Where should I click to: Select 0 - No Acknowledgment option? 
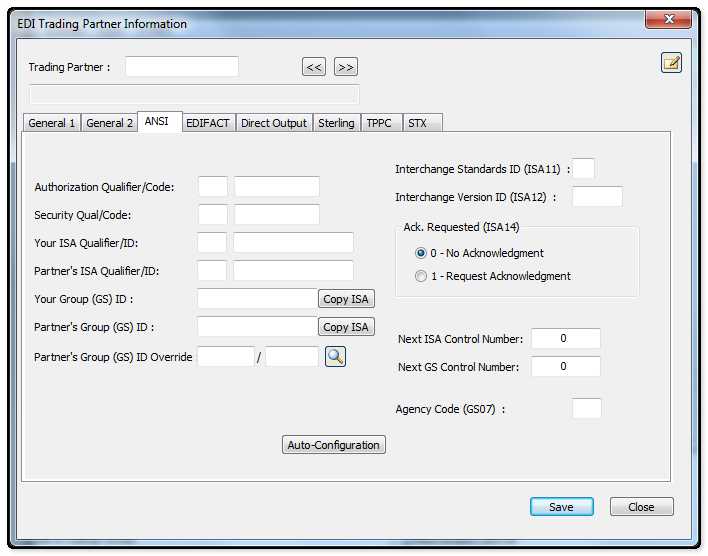click(x=421, y=253)
